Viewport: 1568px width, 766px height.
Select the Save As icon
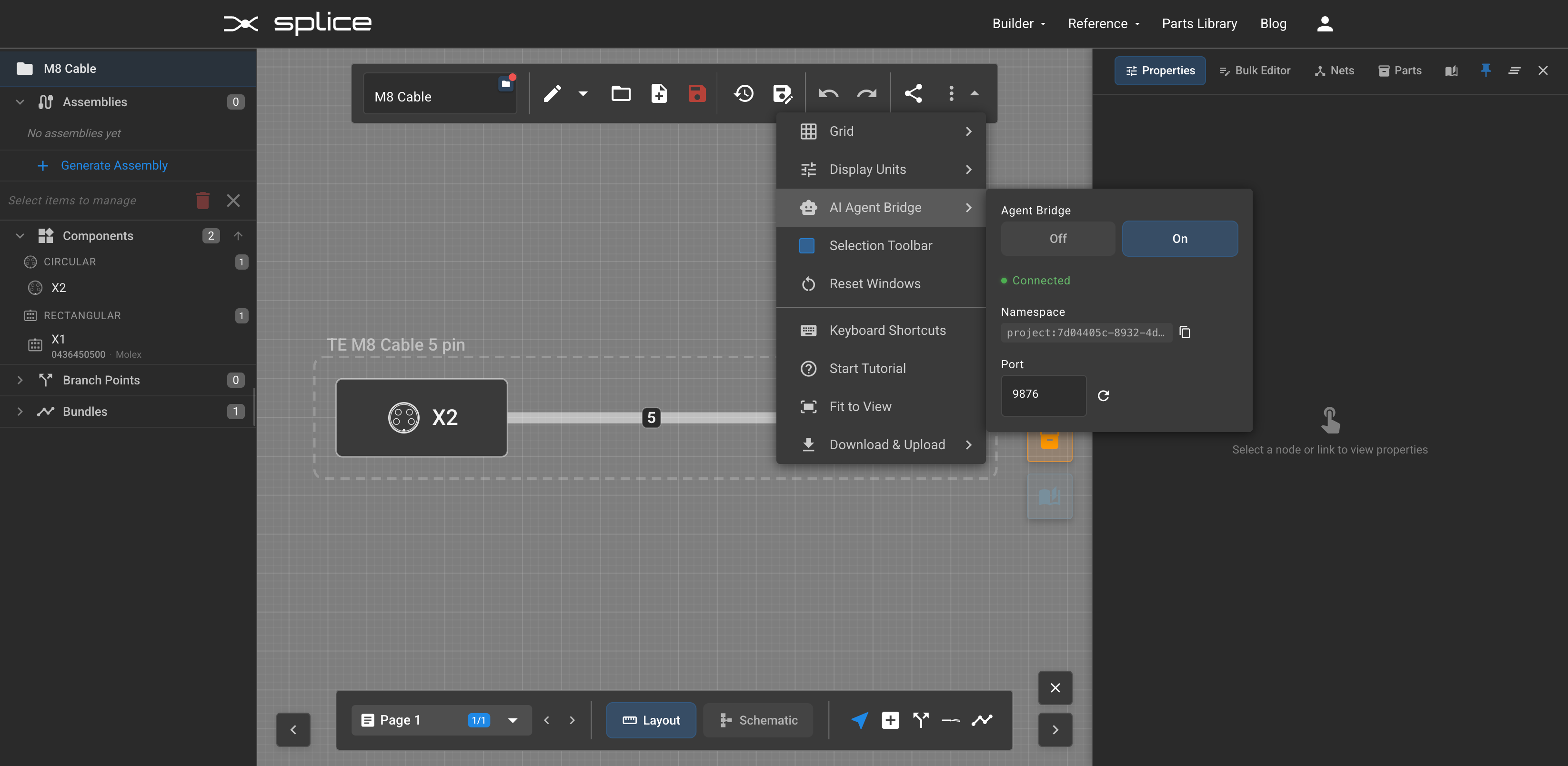[783, 93]
